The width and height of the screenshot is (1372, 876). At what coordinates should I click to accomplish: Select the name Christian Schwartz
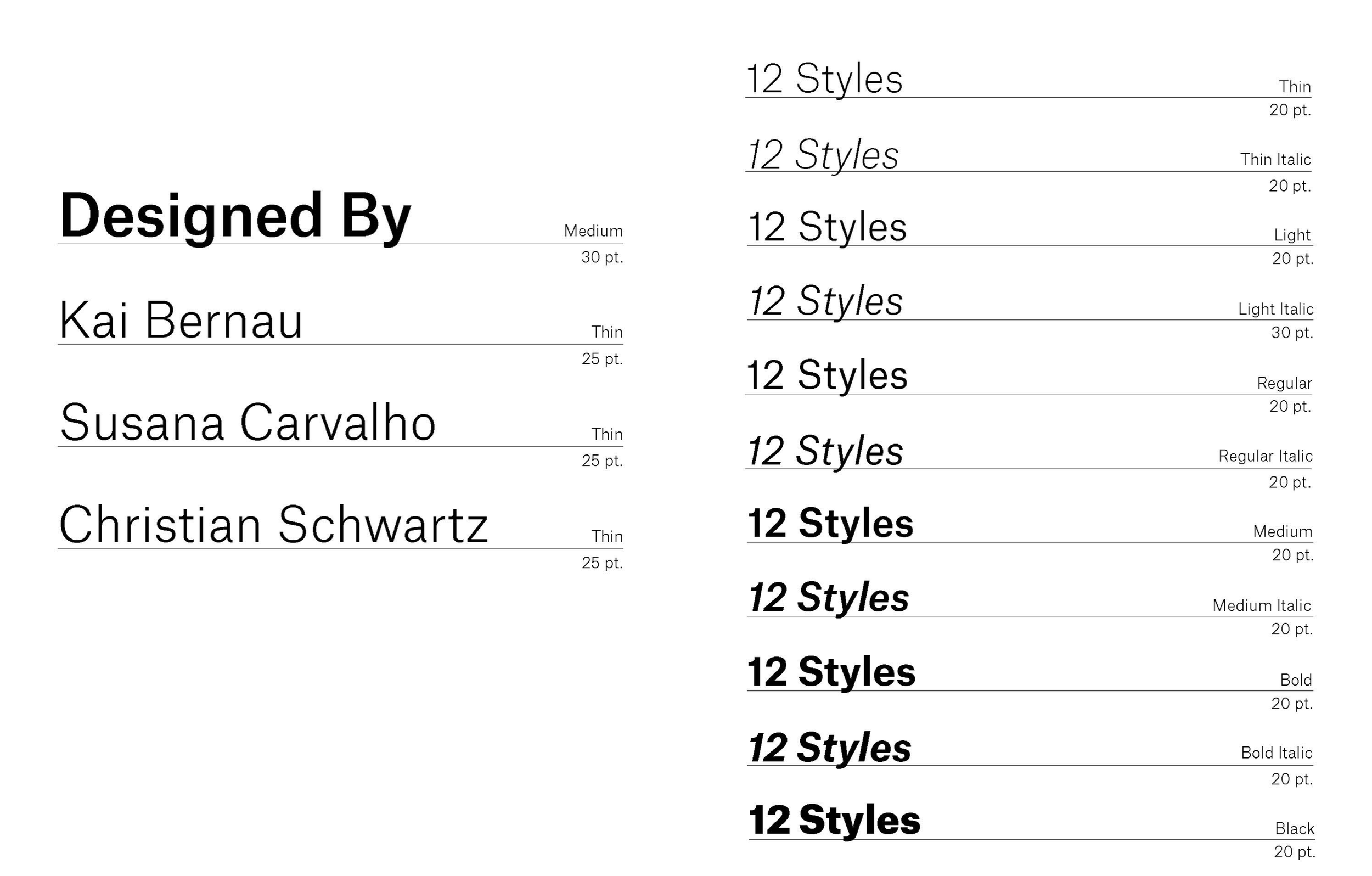(x=273, y=524)
